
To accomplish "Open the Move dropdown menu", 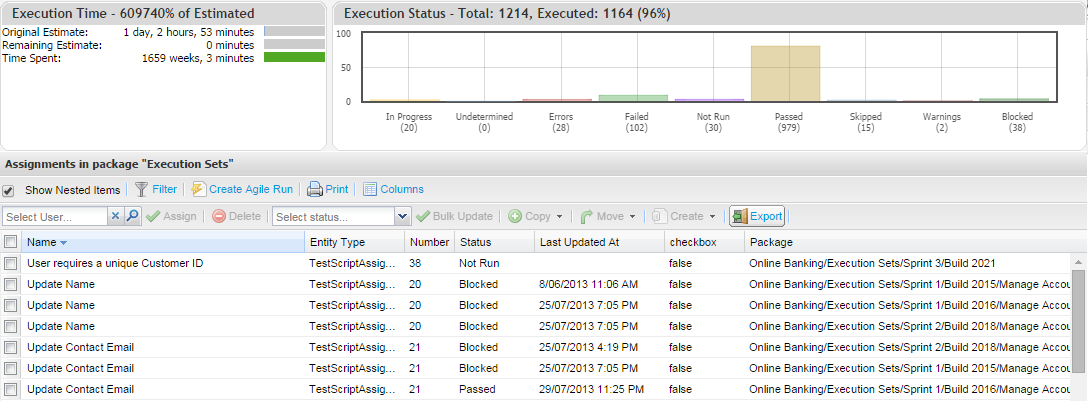I will [x=630, y=216].
